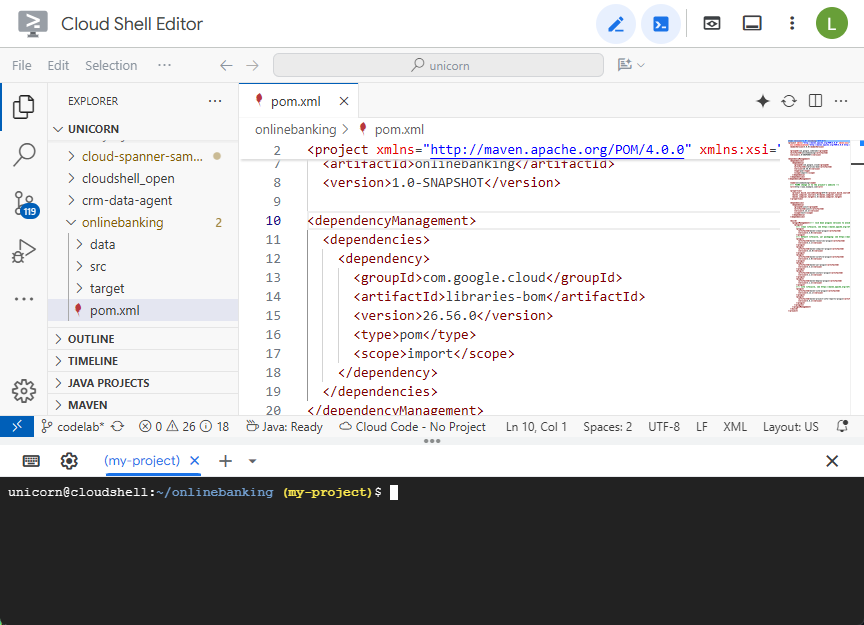Click the web preview icon in header
Screen dimensions: 864x625
[x=712, y=24]
